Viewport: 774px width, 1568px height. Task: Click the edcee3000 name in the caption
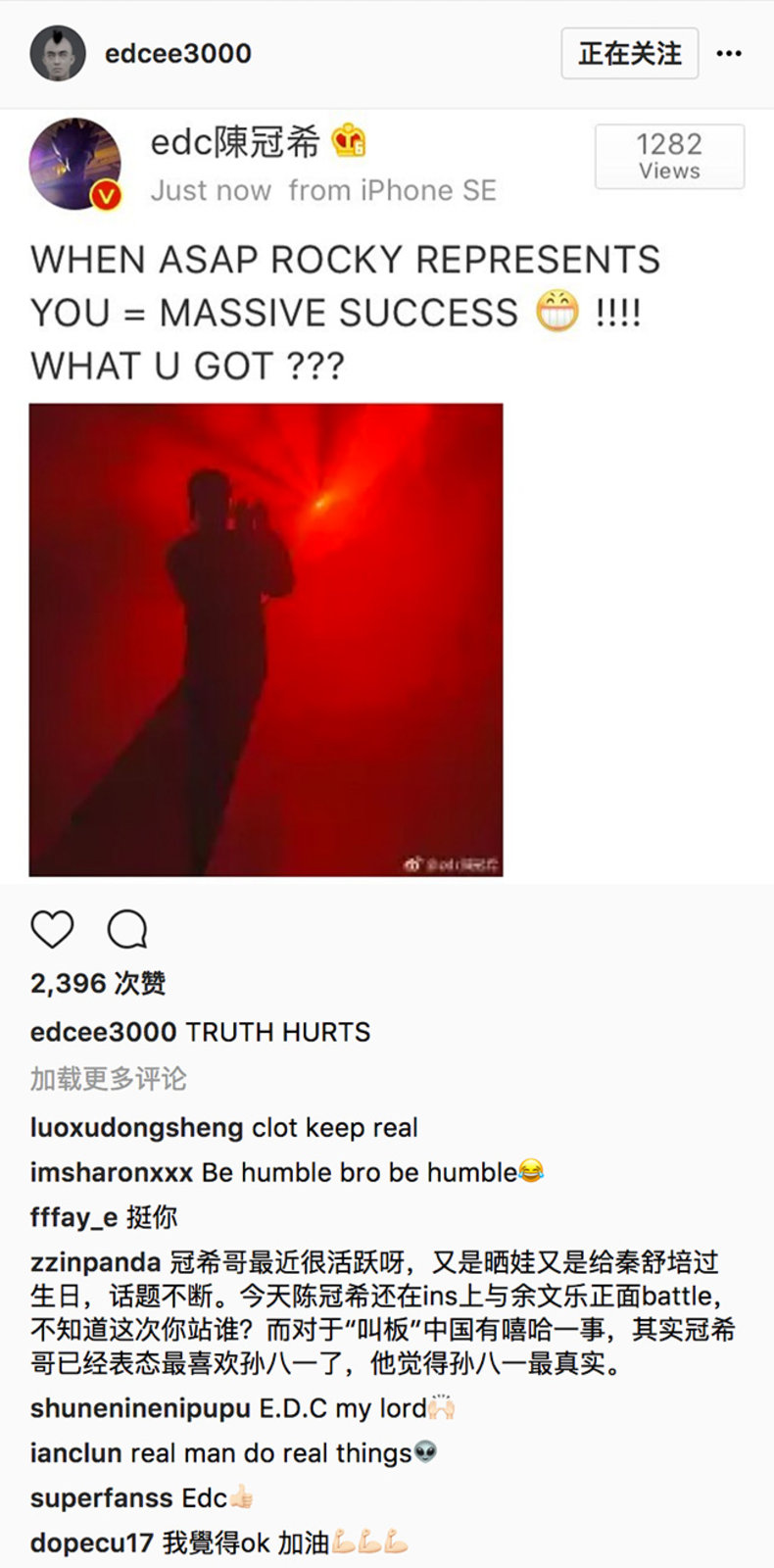click(104, 1032)
